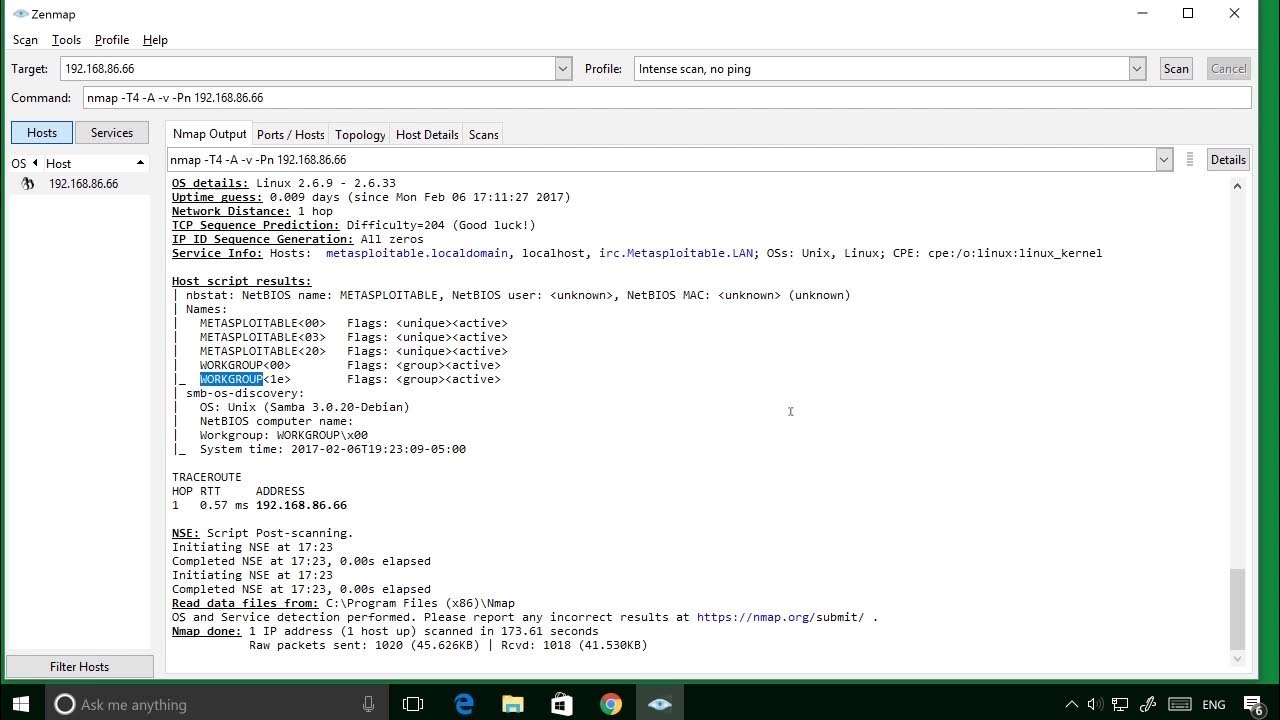
Task: Open the pen workspace tray icon
Action: point(1148,704)
